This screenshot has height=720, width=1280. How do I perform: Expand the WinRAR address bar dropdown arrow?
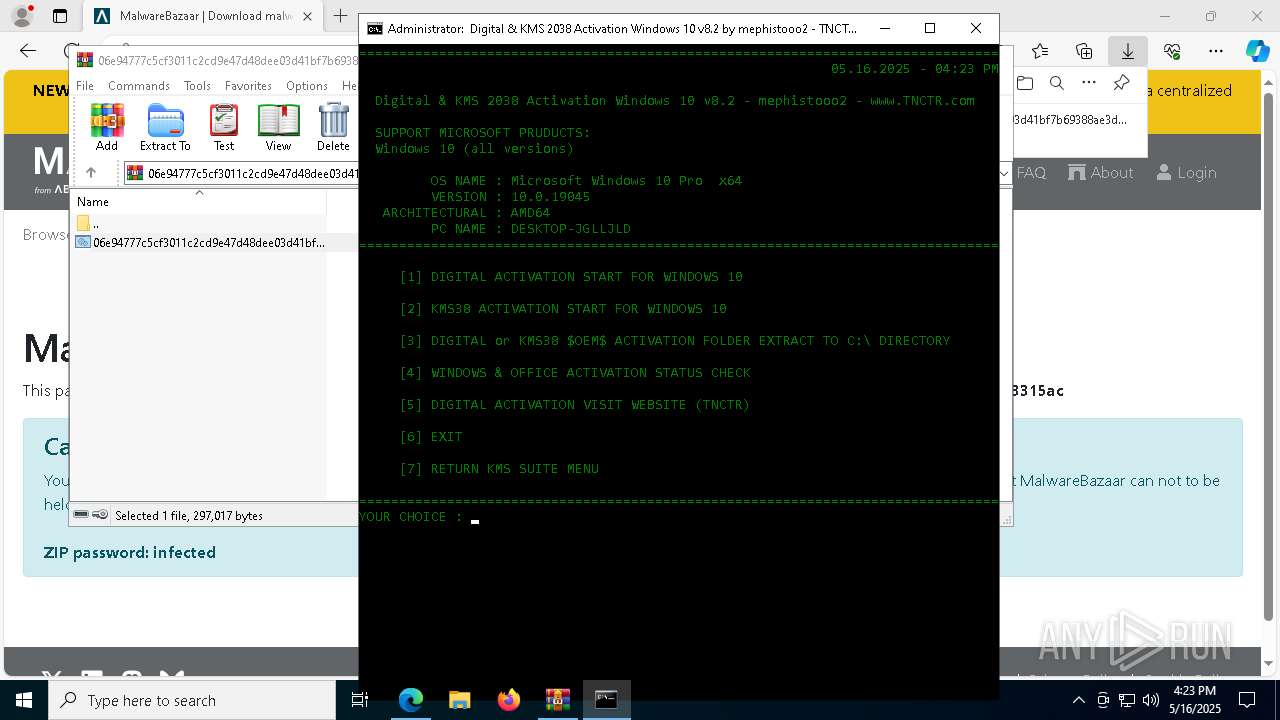click(1003, 173)
